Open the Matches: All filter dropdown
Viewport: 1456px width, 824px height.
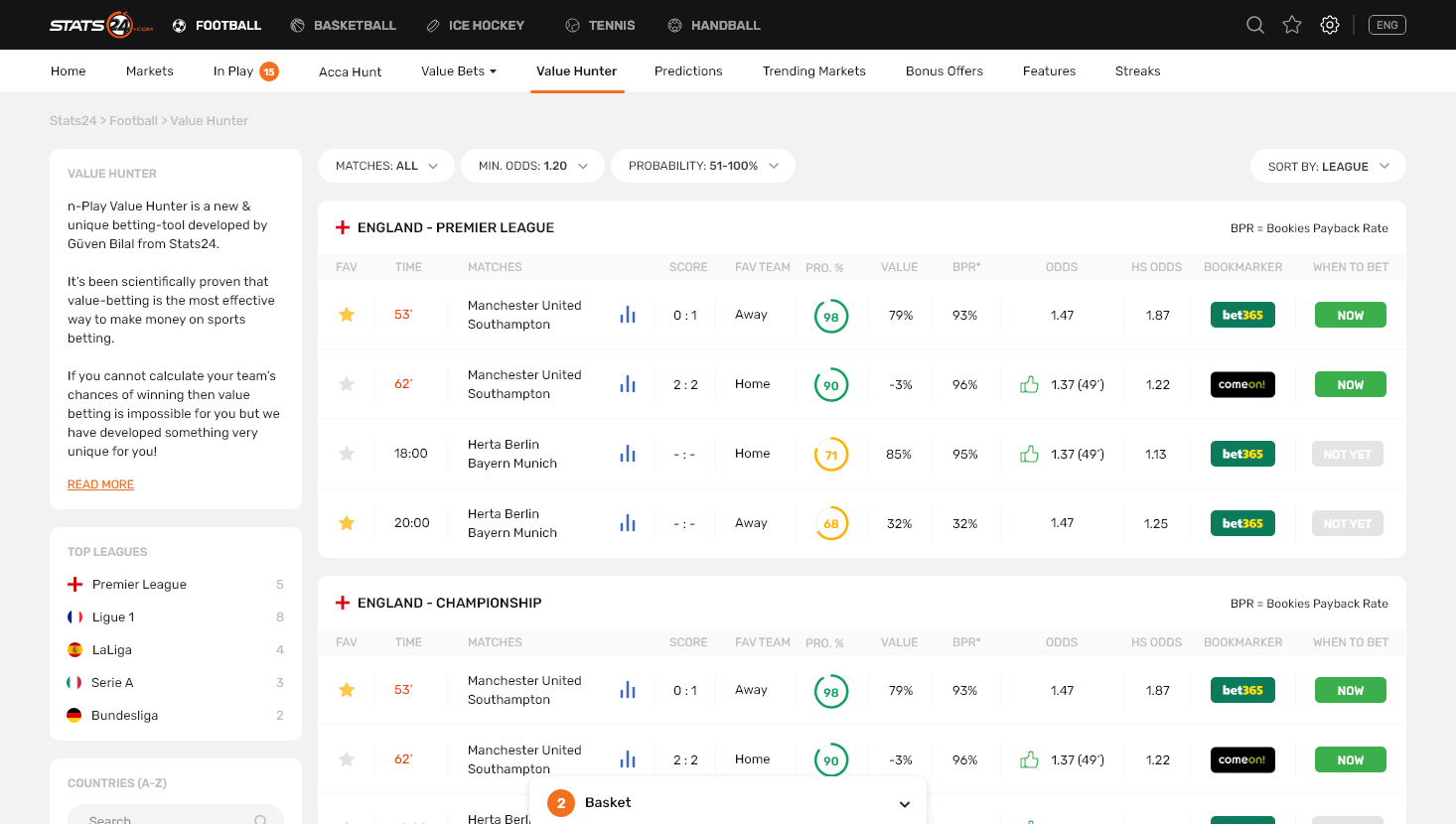pos(386,166)
